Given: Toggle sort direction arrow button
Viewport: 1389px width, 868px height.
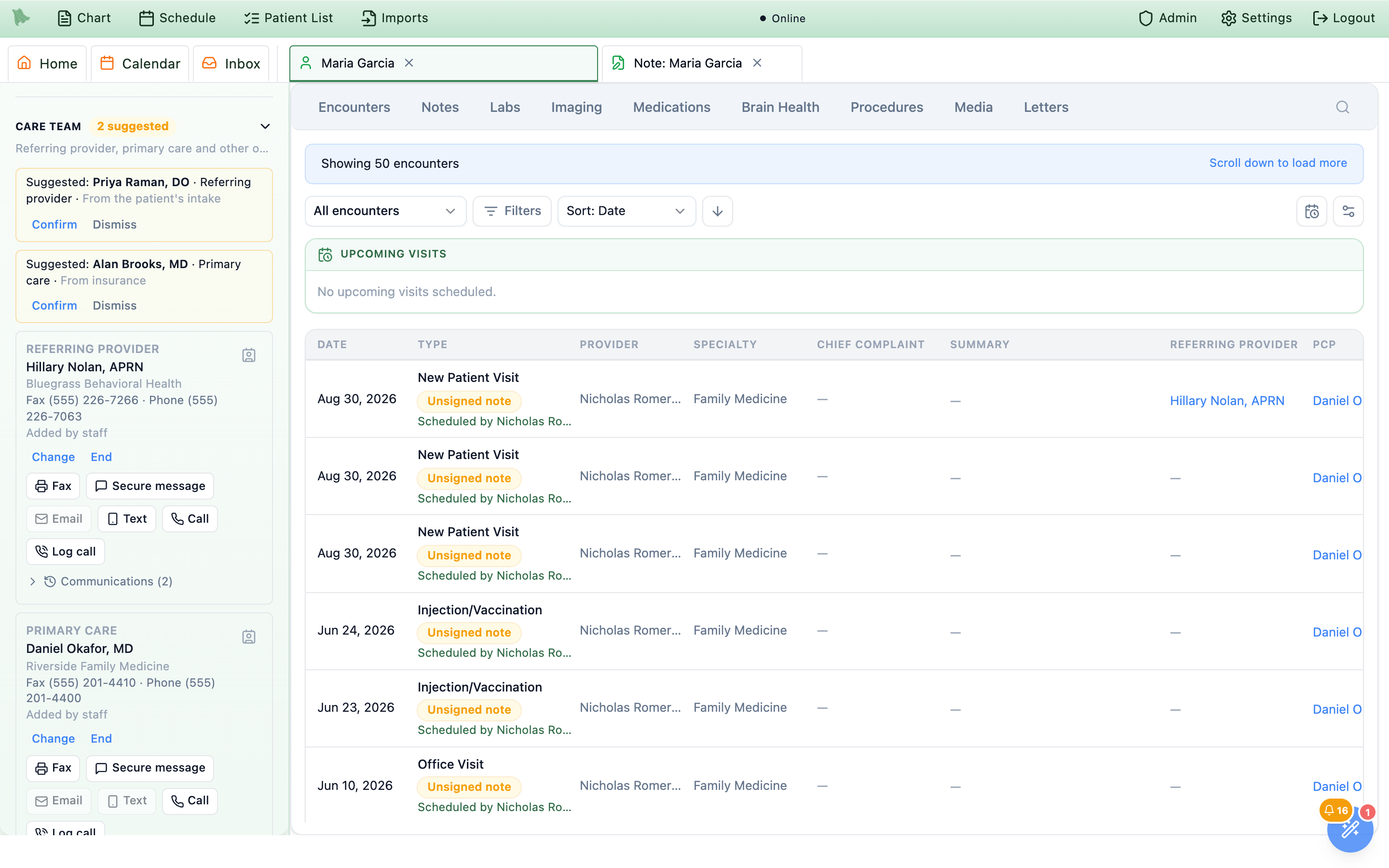Looking at the screenshot, I should pos(718,211).
